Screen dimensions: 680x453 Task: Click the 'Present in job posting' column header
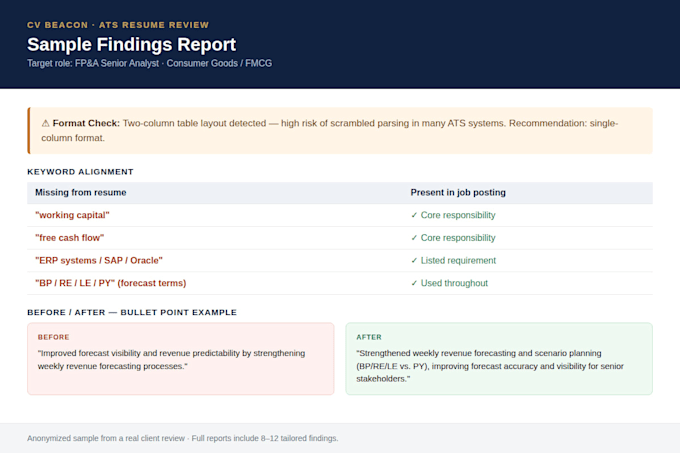(x=458, y=192)
